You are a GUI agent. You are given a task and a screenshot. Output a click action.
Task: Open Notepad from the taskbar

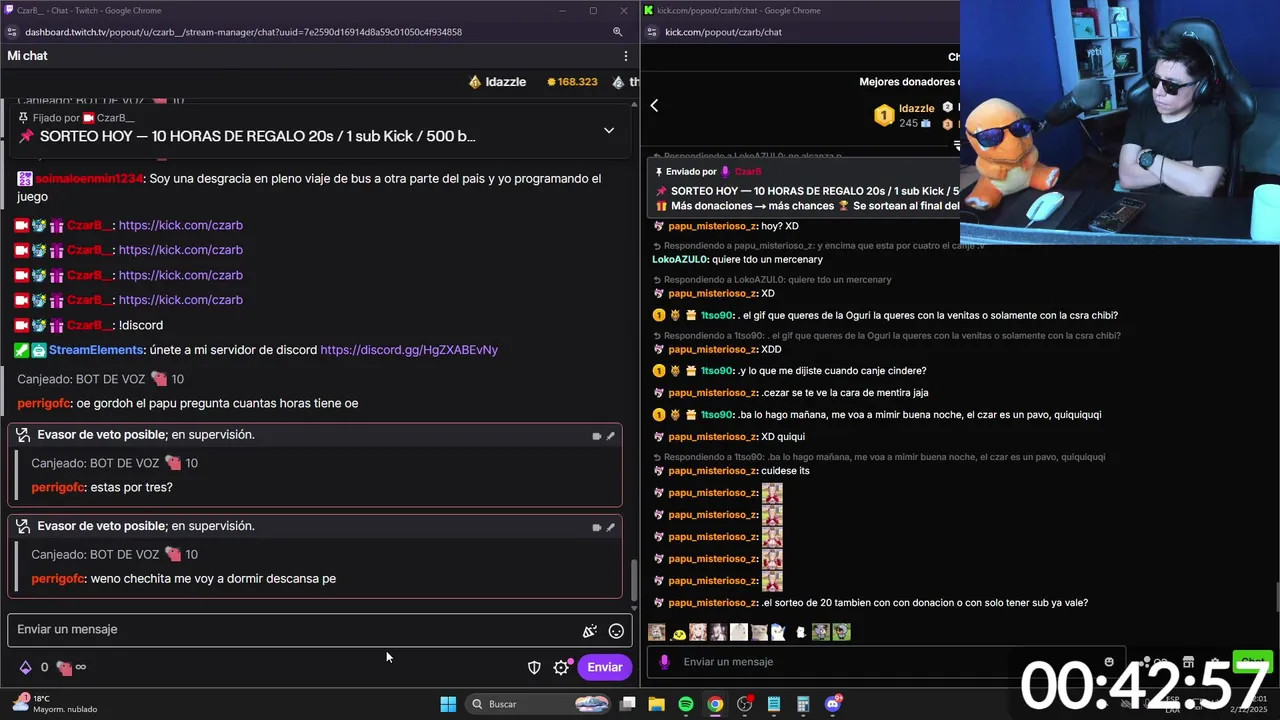pos(774,704)
